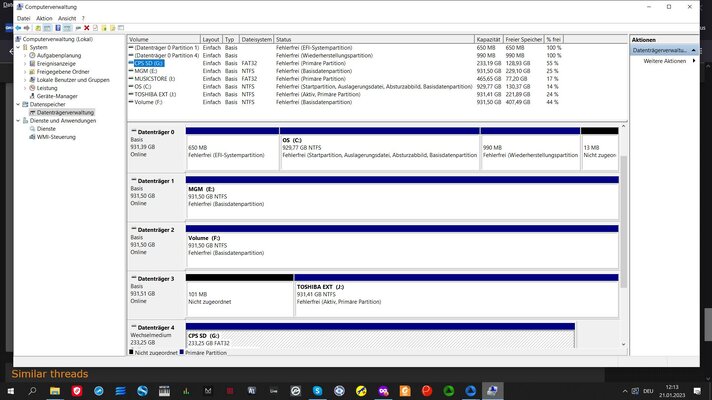Open the Ansicht menu
This screenshot has height=400, width=712.
click(x=67, y=18)
